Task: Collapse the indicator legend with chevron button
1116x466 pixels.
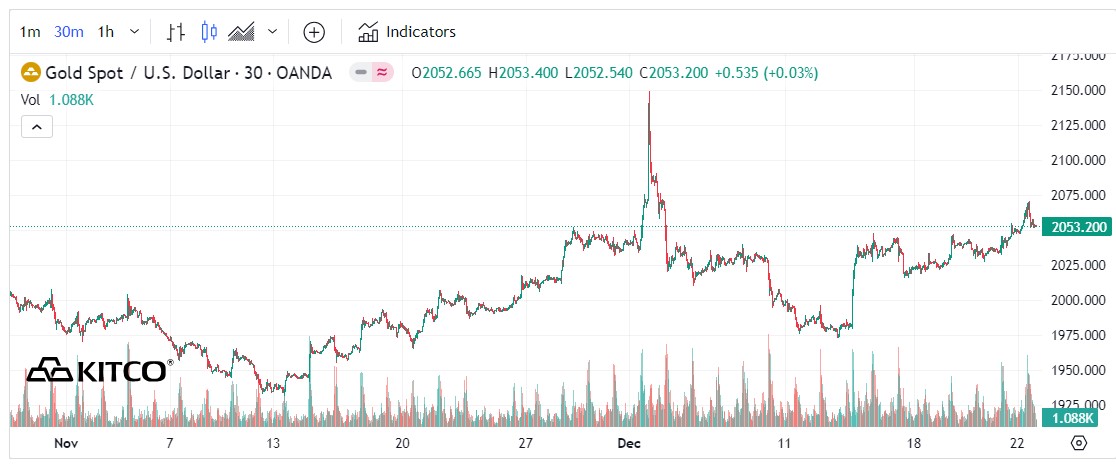Action: coord(36,126)
